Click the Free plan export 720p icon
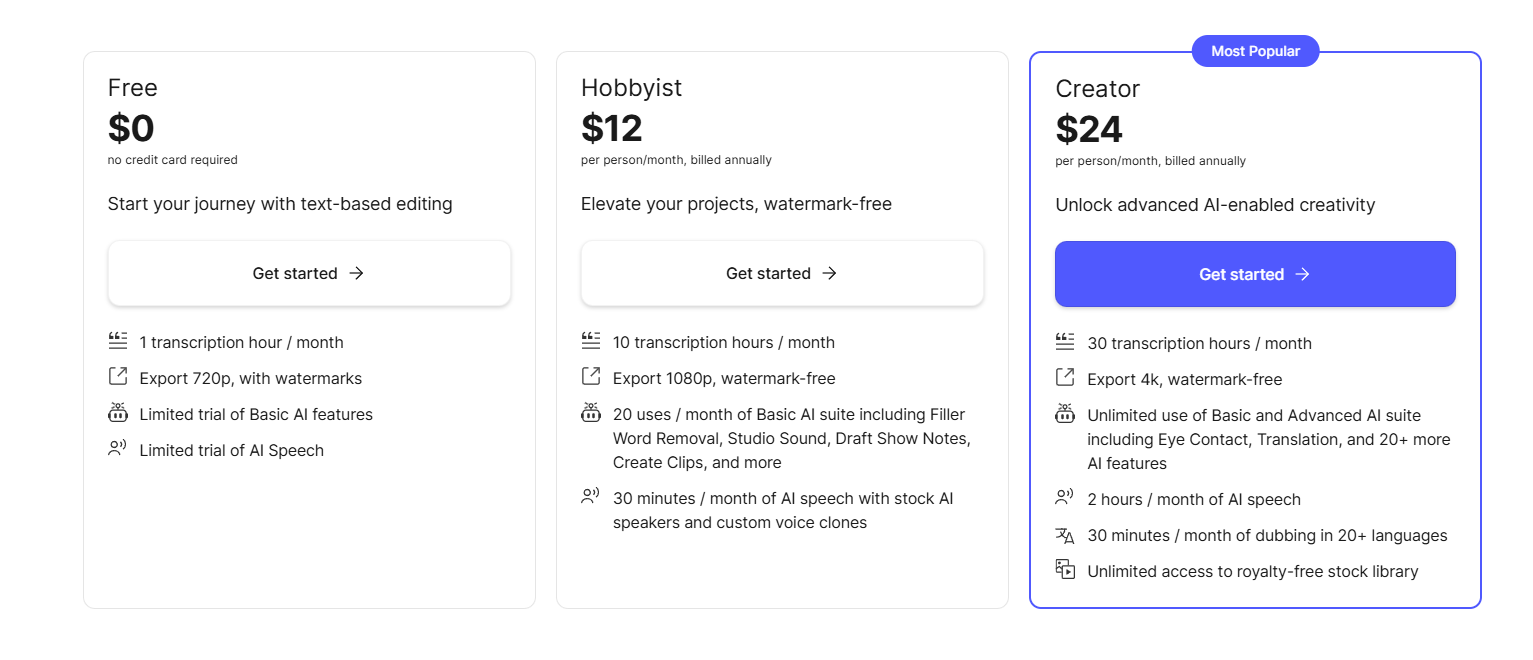 point(118,377)
